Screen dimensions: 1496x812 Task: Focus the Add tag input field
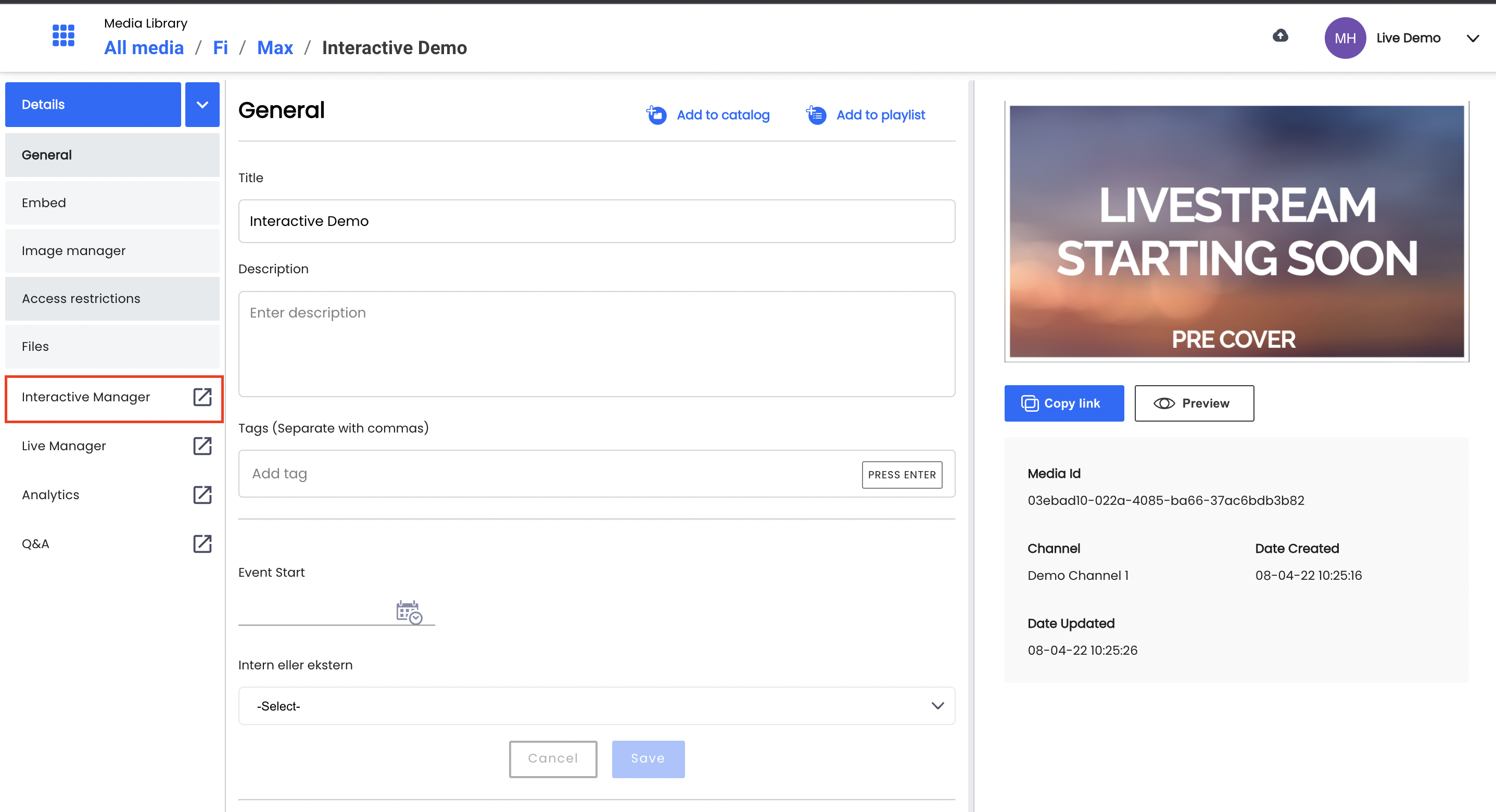tap(549, 474)
